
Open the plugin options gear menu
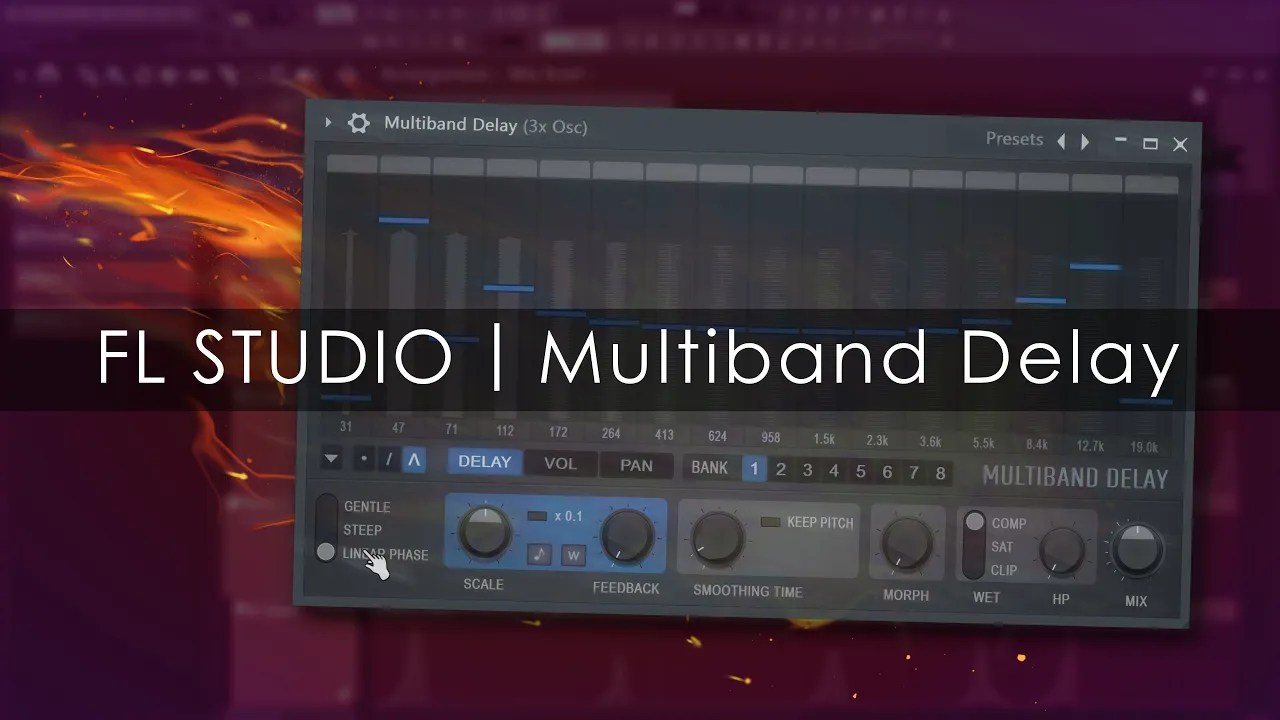(x=358, y=122)
